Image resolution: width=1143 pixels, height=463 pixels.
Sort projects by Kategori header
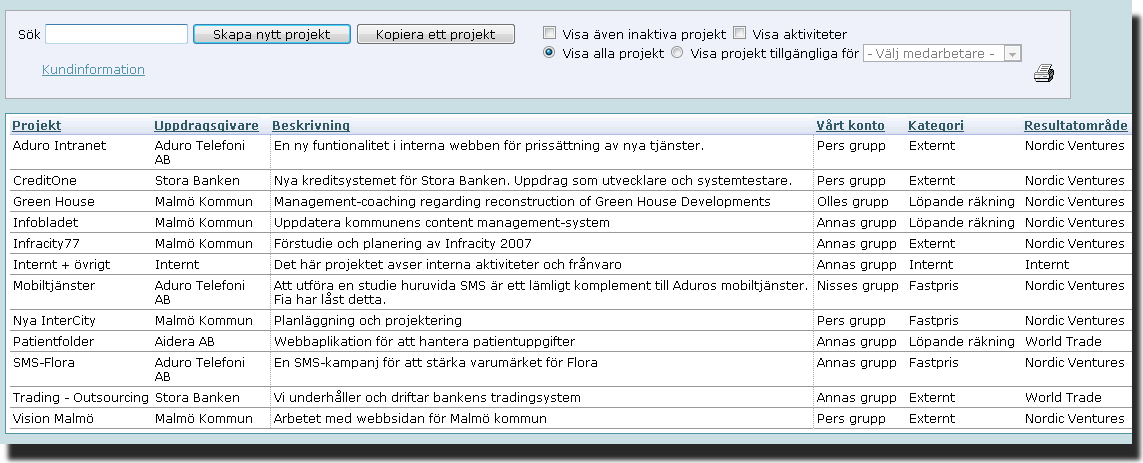pyautogui.click(x=935, y=125)
